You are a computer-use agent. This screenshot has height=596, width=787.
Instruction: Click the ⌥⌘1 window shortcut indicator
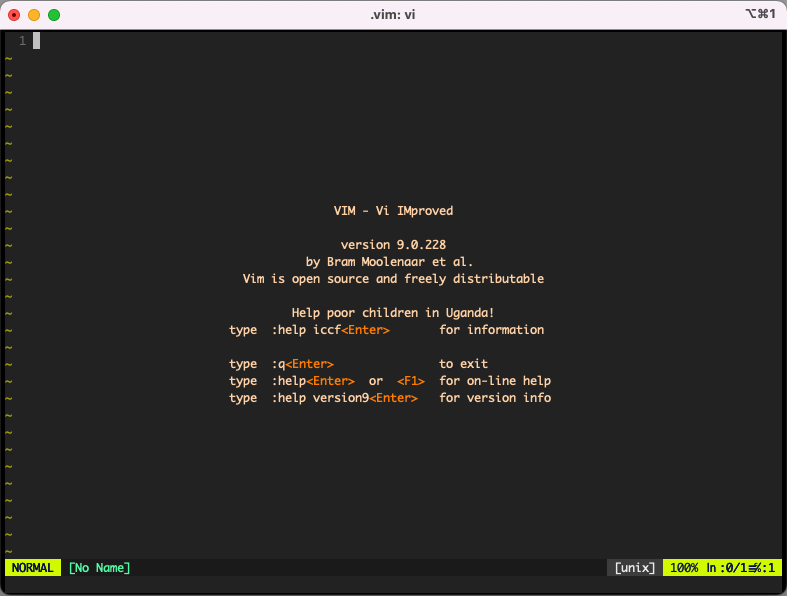760,14
